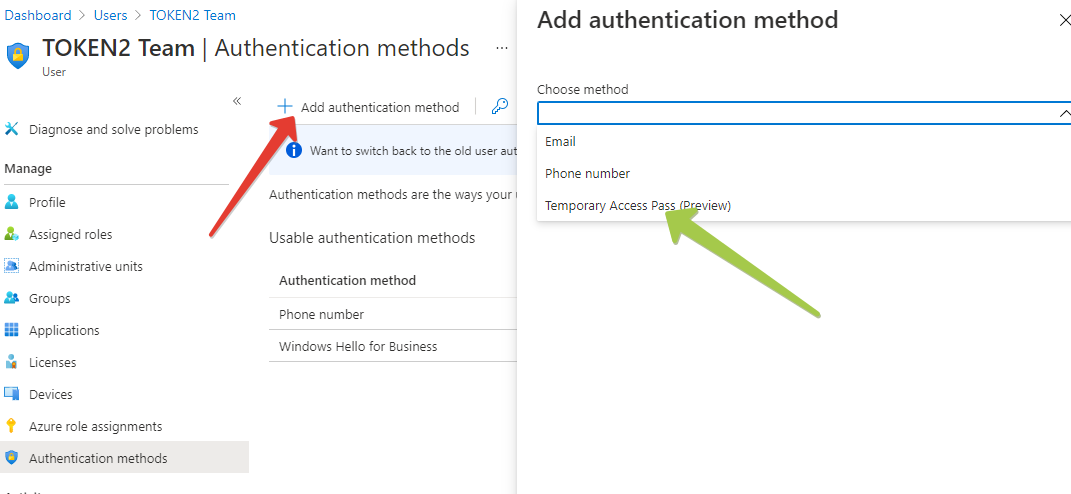Choose Temporary Access Pass (Preview) option
The width and height of the screenshot is (1071, 494).
coord(804,205)
